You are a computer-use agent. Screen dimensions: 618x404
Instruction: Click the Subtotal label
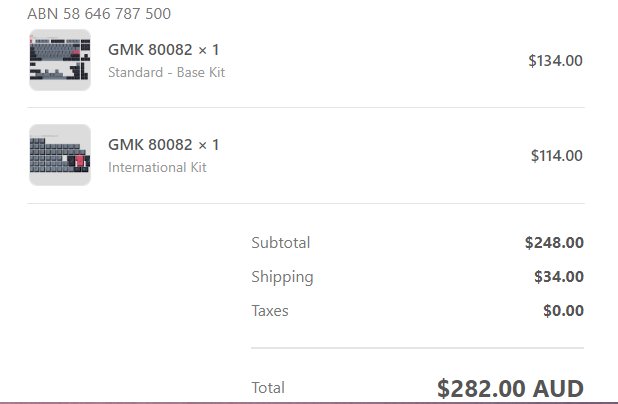pyautogui.click(x=281, y=243)
